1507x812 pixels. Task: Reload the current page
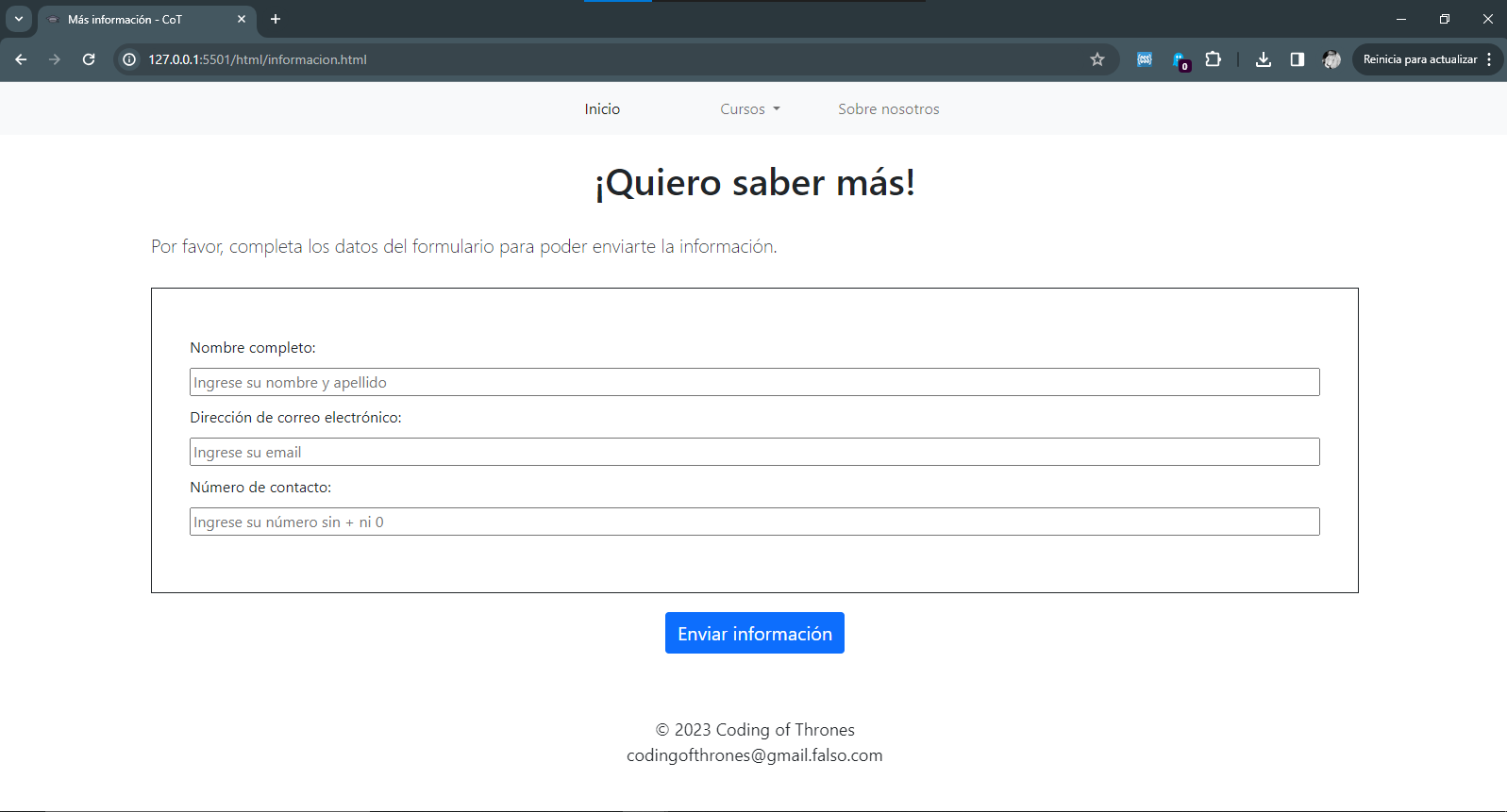(89, 59)
